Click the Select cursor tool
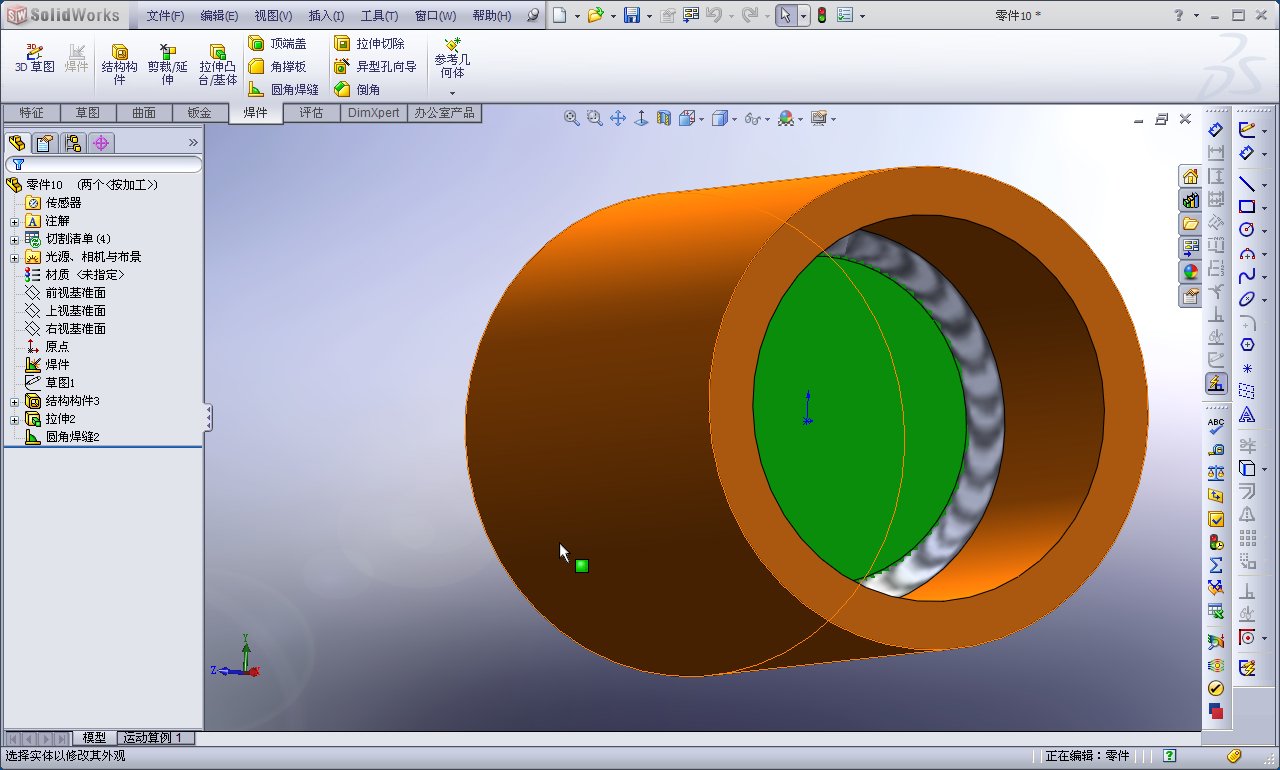Screen dimensions: 1280x770 (x=786, y=15)
